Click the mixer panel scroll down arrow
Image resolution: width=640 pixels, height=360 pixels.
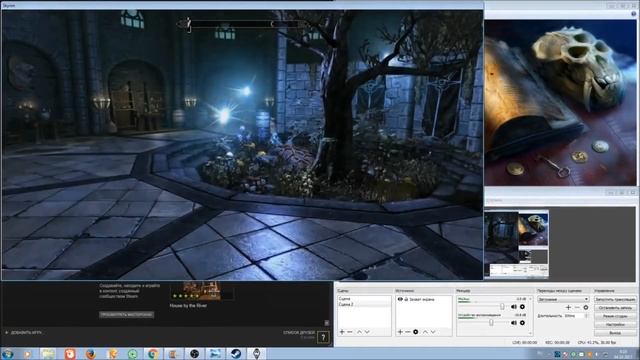pyautogui.click(x=530, y=334)
